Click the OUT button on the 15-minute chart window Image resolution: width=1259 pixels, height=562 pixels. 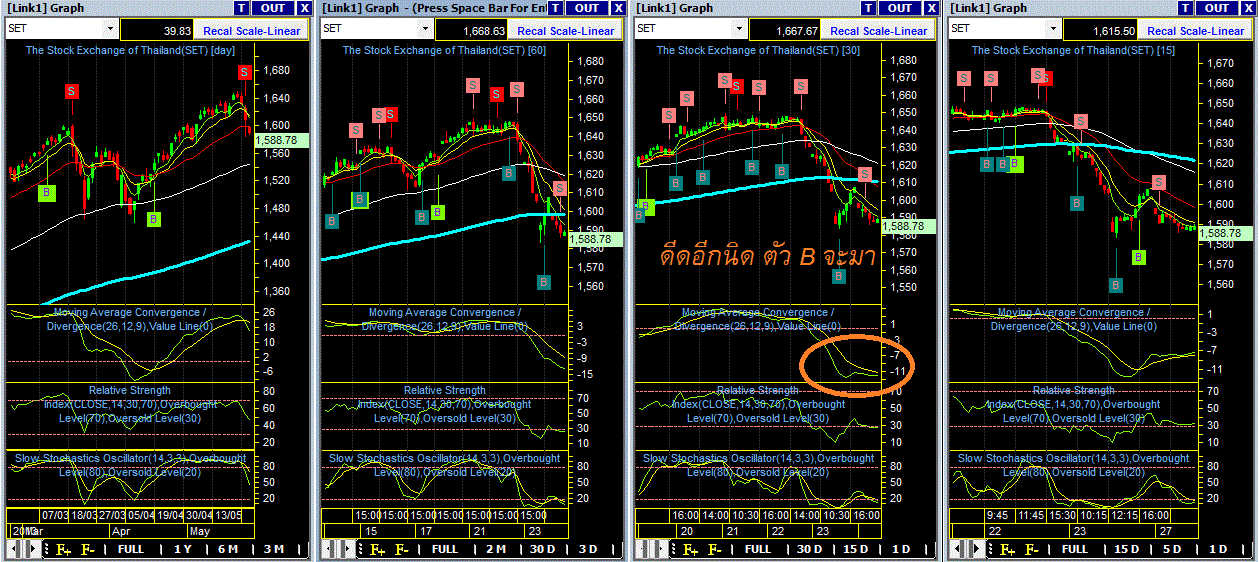[1216, 8]
